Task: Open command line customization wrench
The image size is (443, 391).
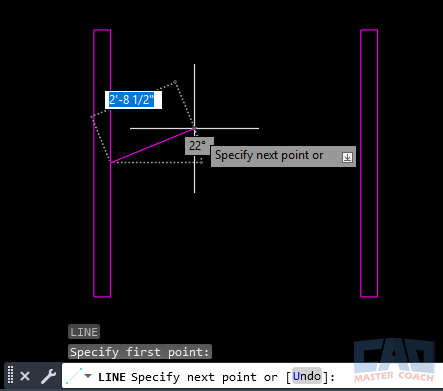Action: [48, 376]
